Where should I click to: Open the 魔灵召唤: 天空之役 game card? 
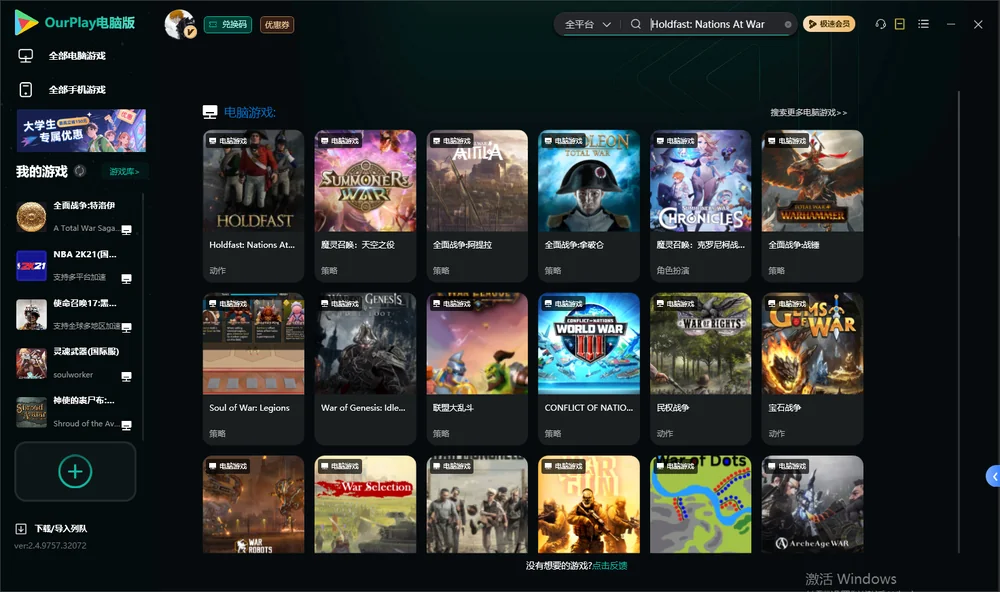point(365,205)
